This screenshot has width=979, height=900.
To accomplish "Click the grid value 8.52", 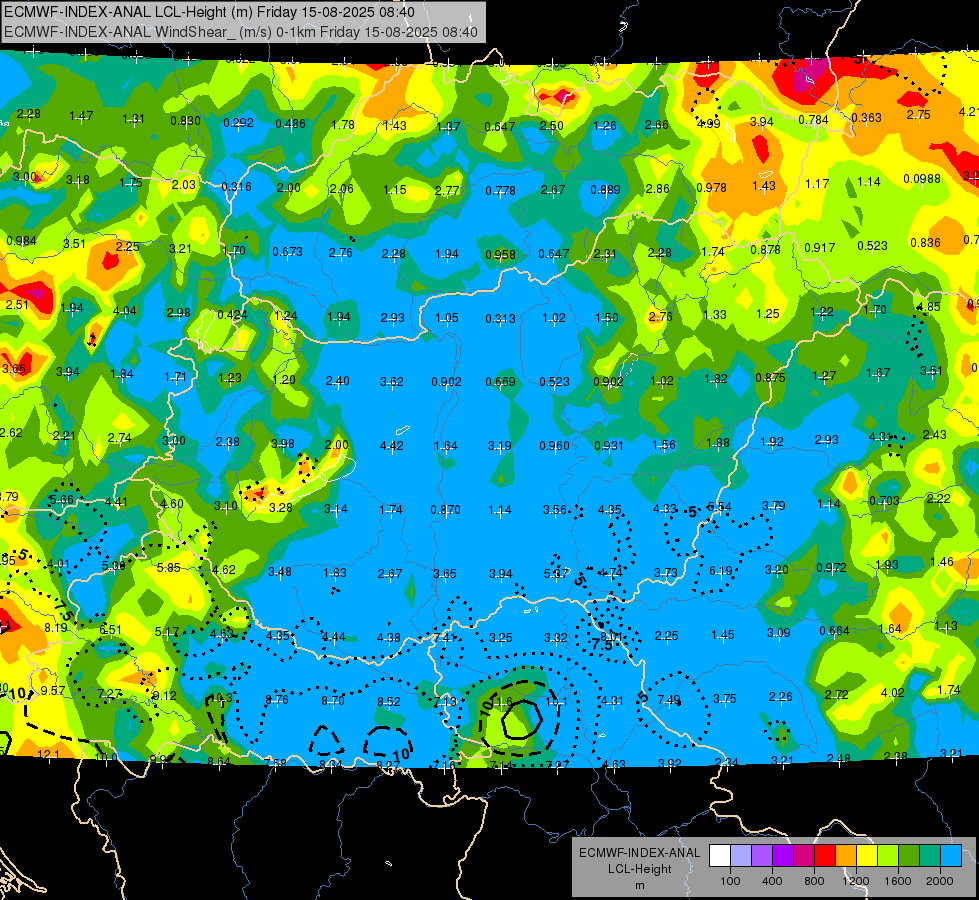I will (x=388, y=701).
